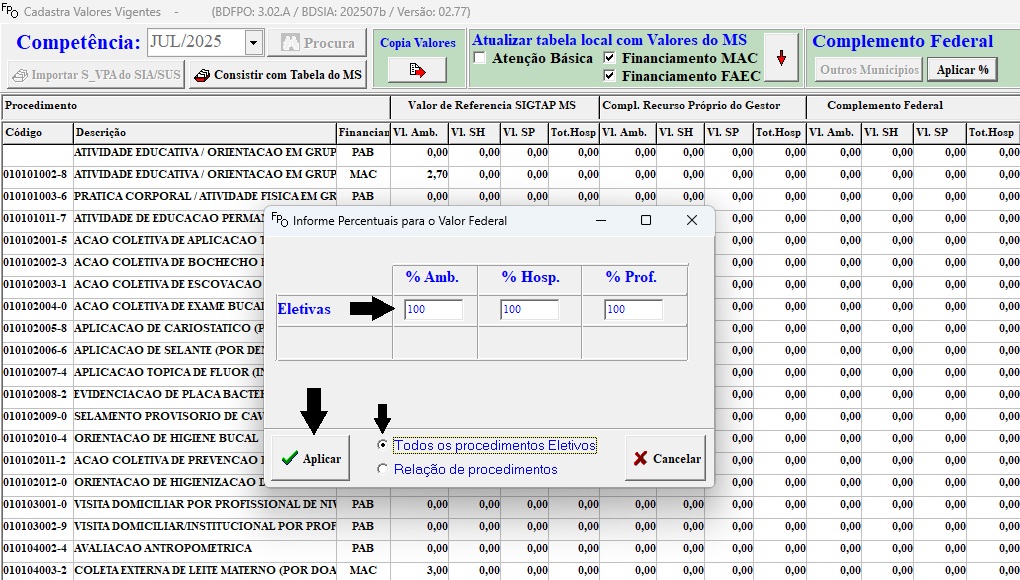This screenshot has width=1020, height=580.
Task: Maximize the Informe Percentuais dialog
Action: click(x=646, y=220)
